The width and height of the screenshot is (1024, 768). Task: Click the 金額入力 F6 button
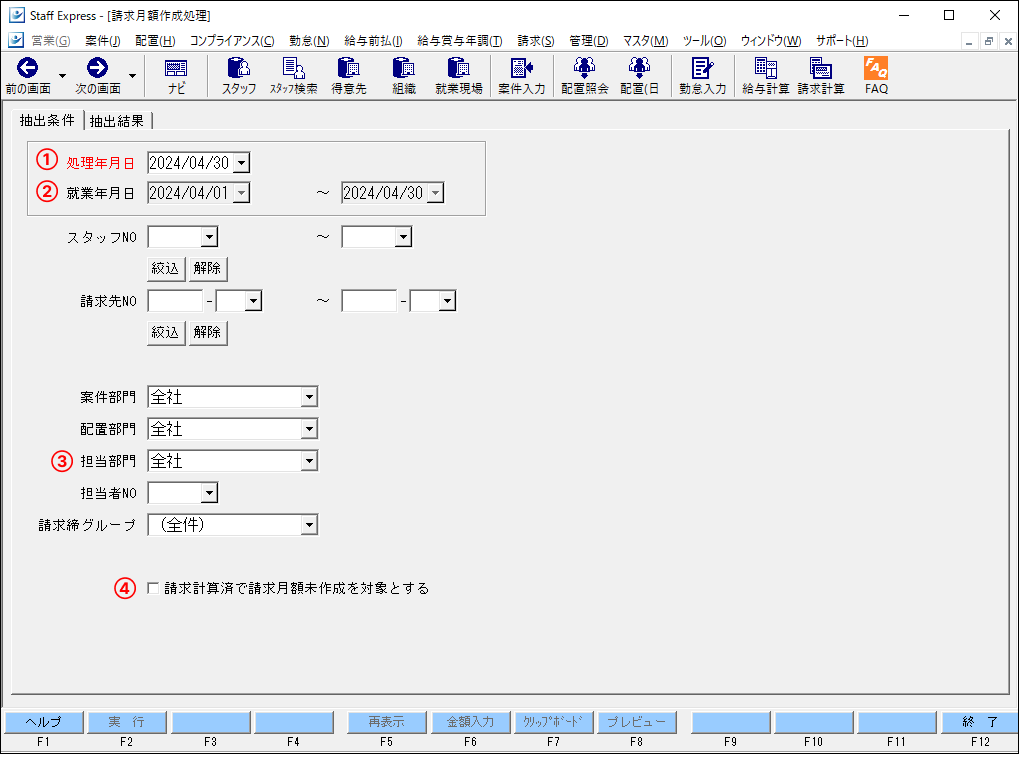click(x=470, y=722)
